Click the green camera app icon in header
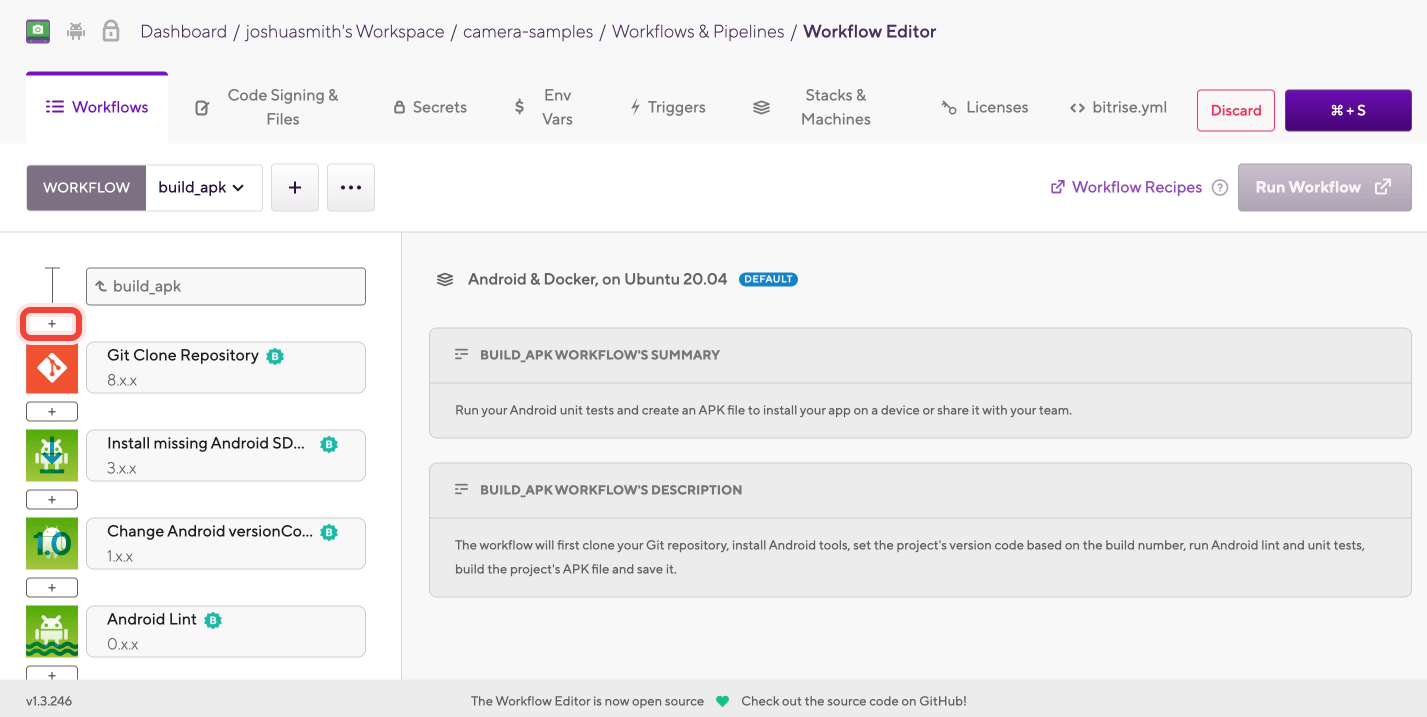This screenshot has width=1427, height=717. point(38,31)
